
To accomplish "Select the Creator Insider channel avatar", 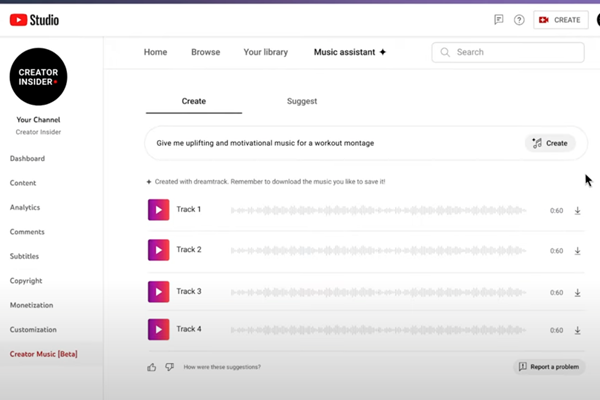I will (x=38, y=76).
